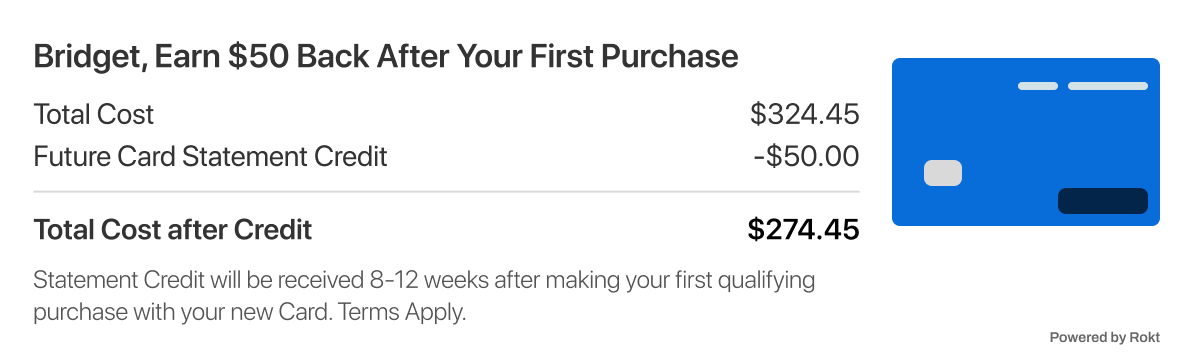This screenshot has height=362, width=1190.
Task: Click the gray chip on the card
Action: pos(943,173)
